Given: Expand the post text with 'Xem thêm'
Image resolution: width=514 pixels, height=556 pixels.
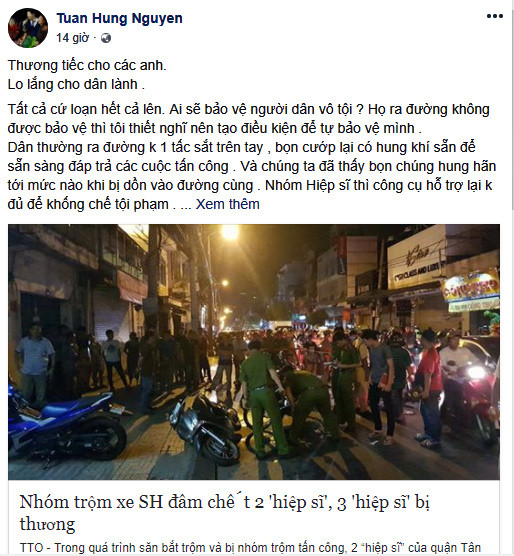Looking at the screenshot, I should (228, 204).
